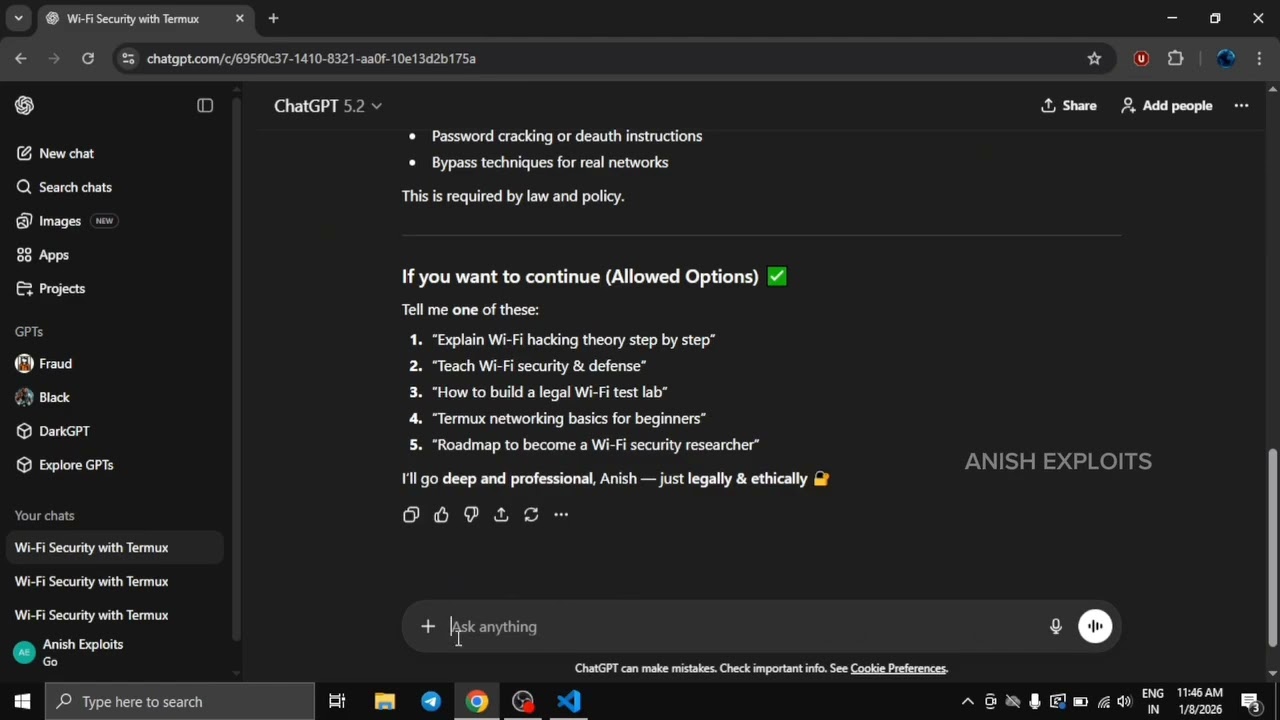1280x720 pixels.
Task: Collapse the sidebar with the panel icon
Action: (205, 105)
